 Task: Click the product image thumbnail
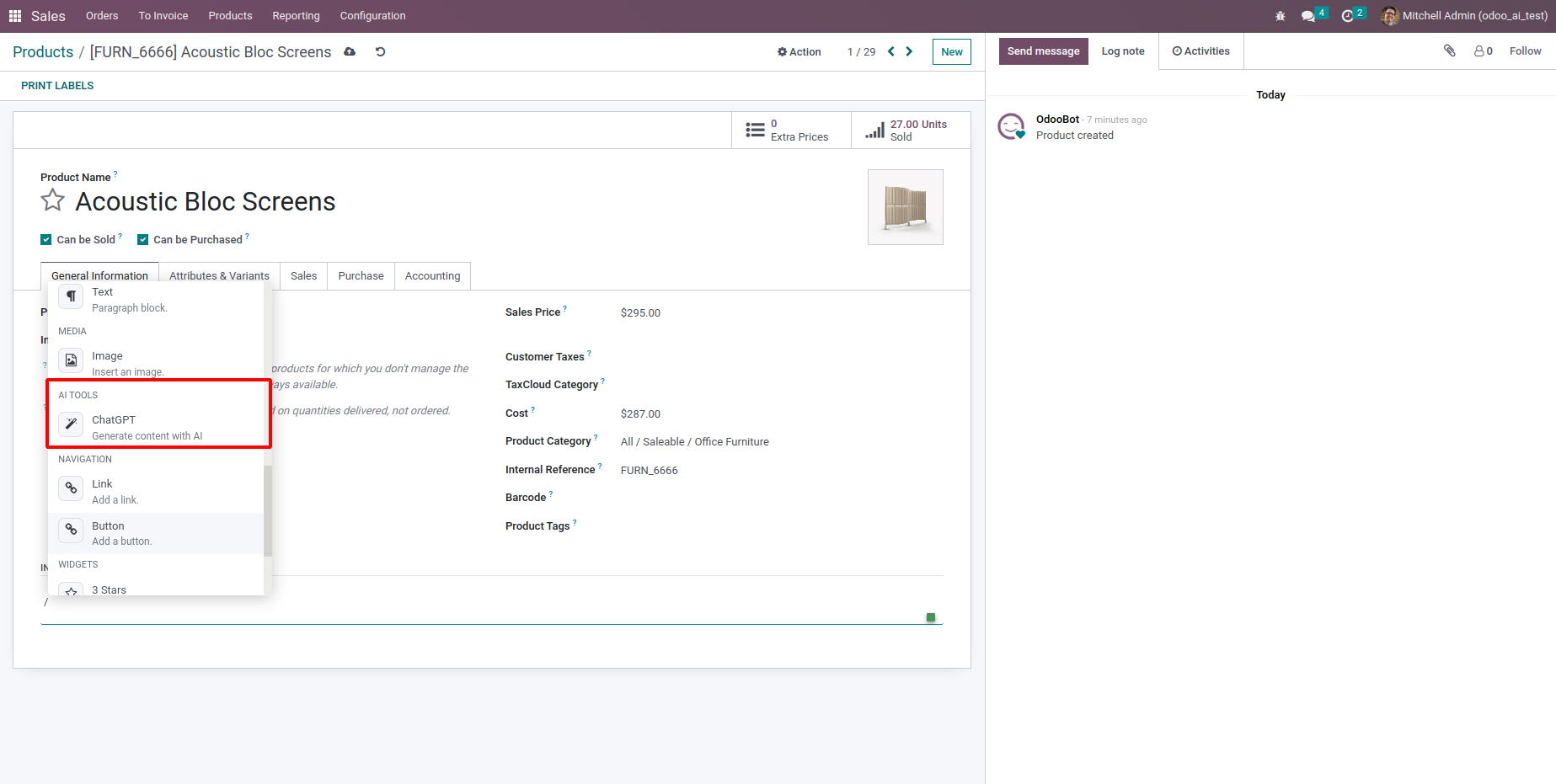[x=906, y=207]
